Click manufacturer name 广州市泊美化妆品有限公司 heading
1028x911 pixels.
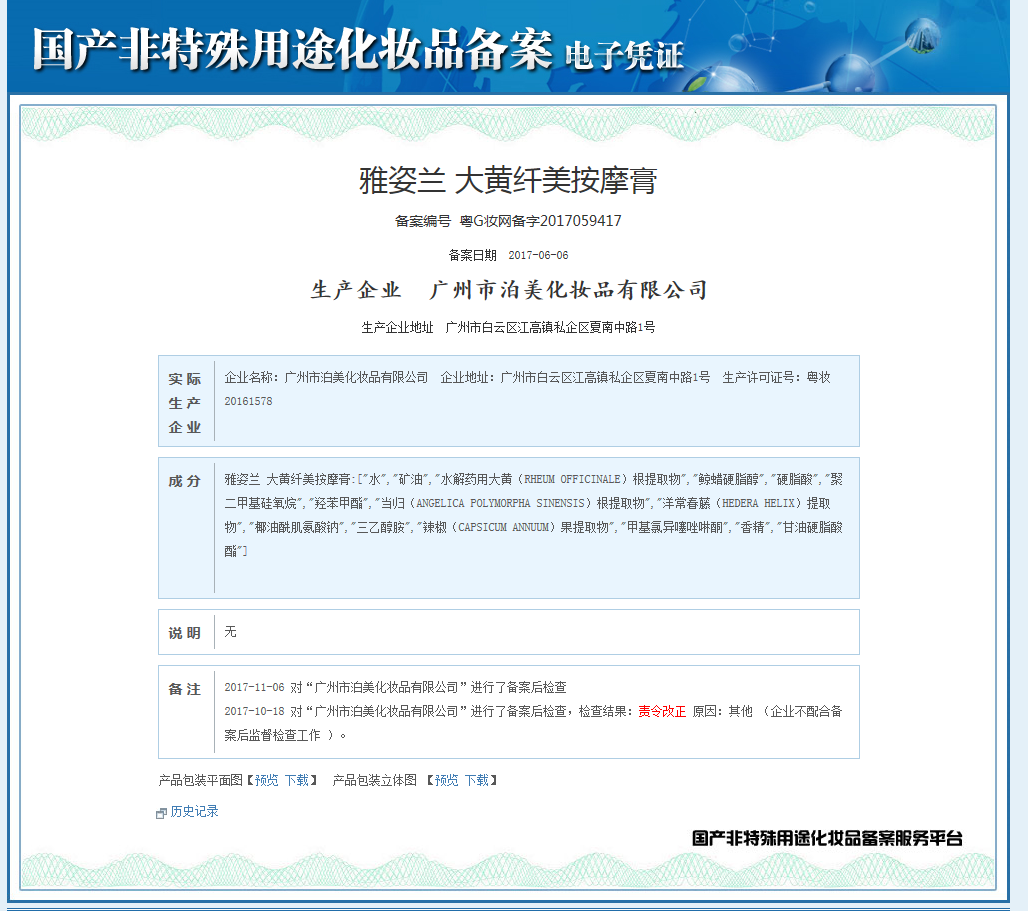pos(568,290)
